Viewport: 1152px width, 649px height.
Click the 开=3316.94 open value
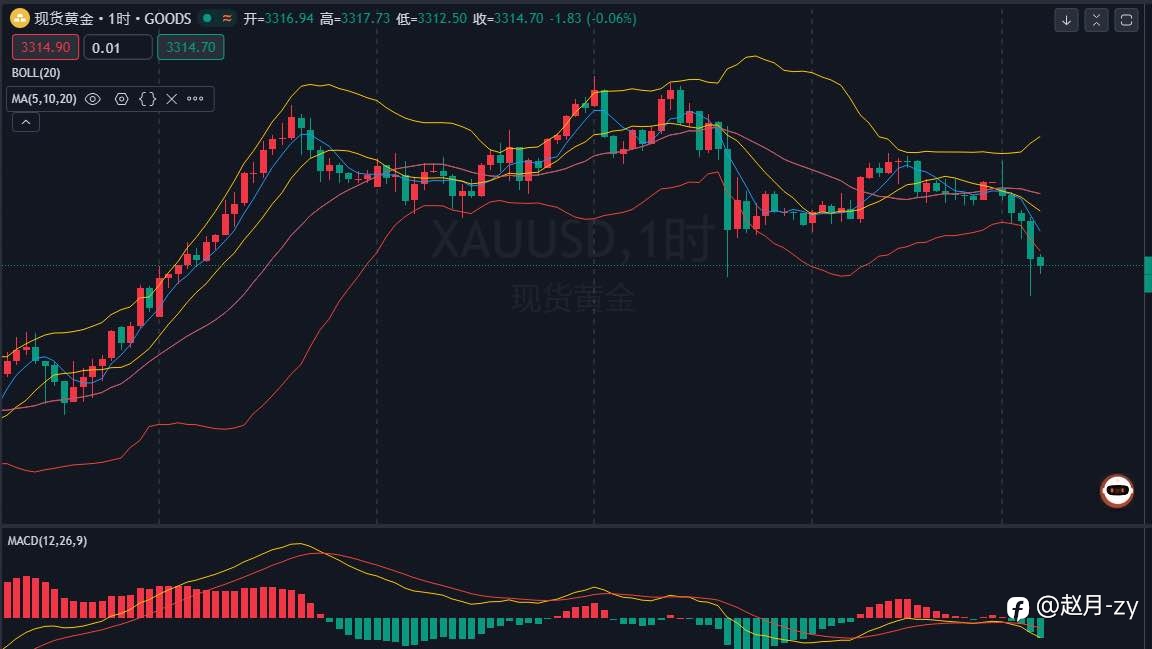[278, 18]
